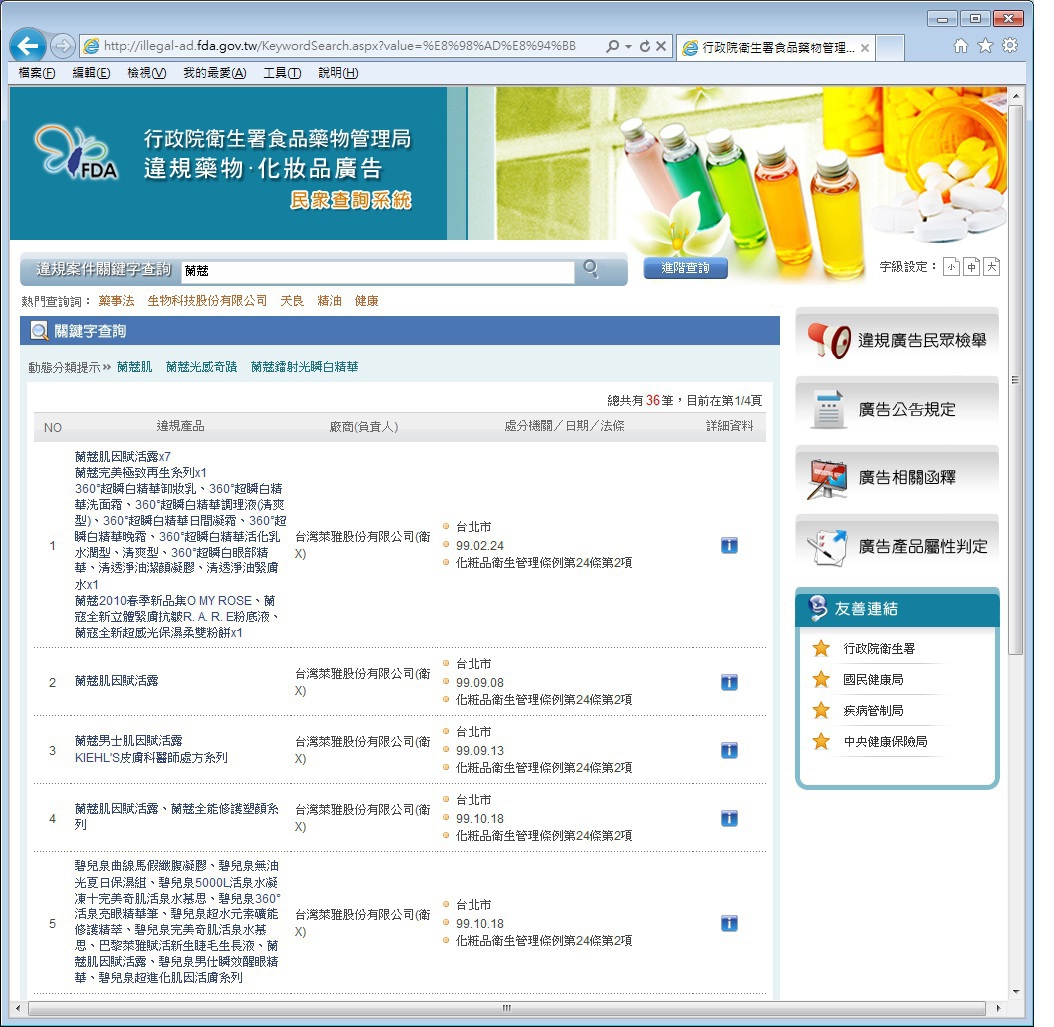Image resolution: width=1054 pixels, height=1027 pixels.
Task: Click KIEHL'S皮膚科醫師處方系列 product text
Action: tap(151, 757)
